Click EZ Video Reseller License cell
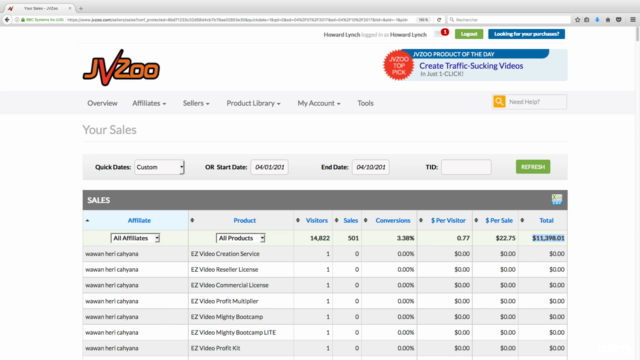The image size is (640, 360). click(241, 269)
